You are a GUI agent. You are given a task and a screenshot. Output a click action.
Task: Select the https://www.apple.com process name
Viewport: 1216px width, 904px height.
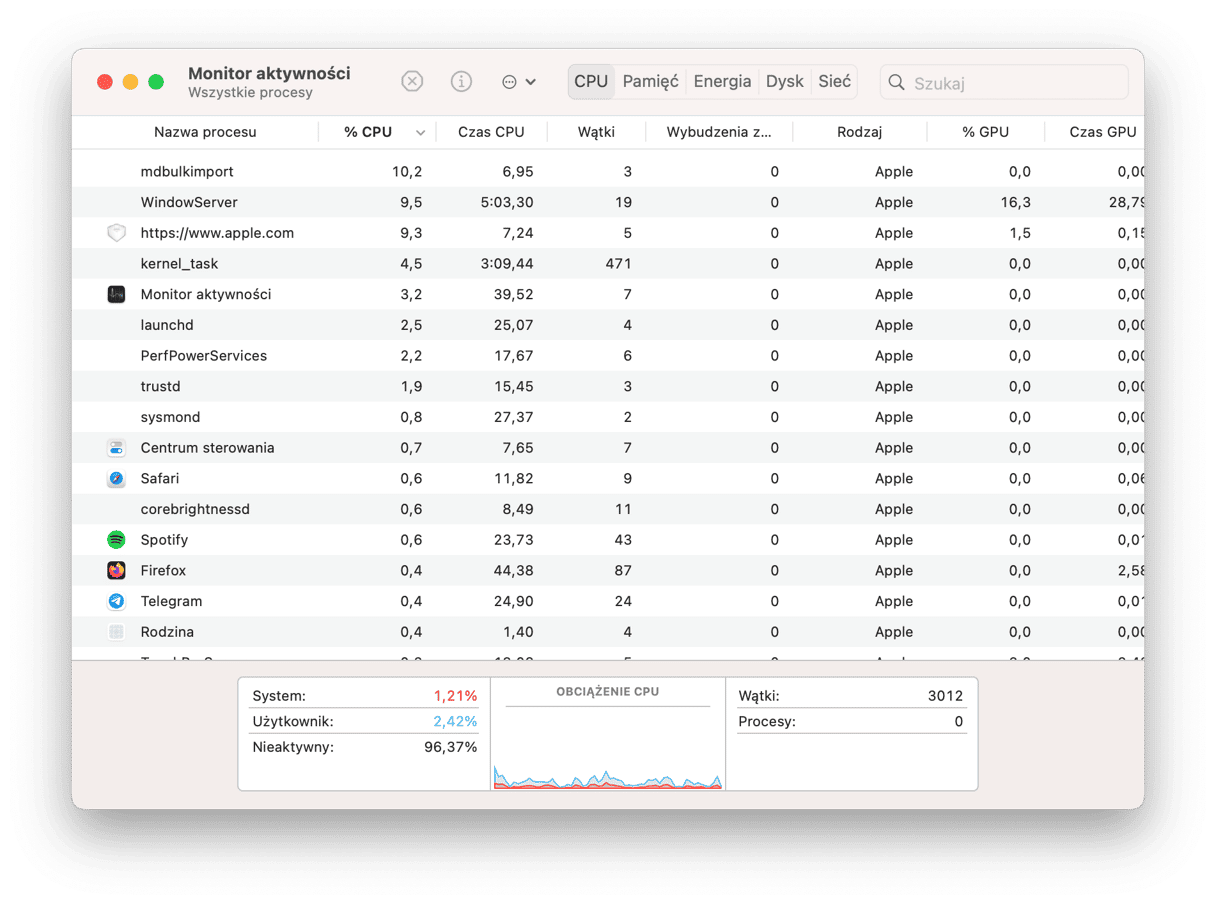pyautogui.click(x=217, y=233)
